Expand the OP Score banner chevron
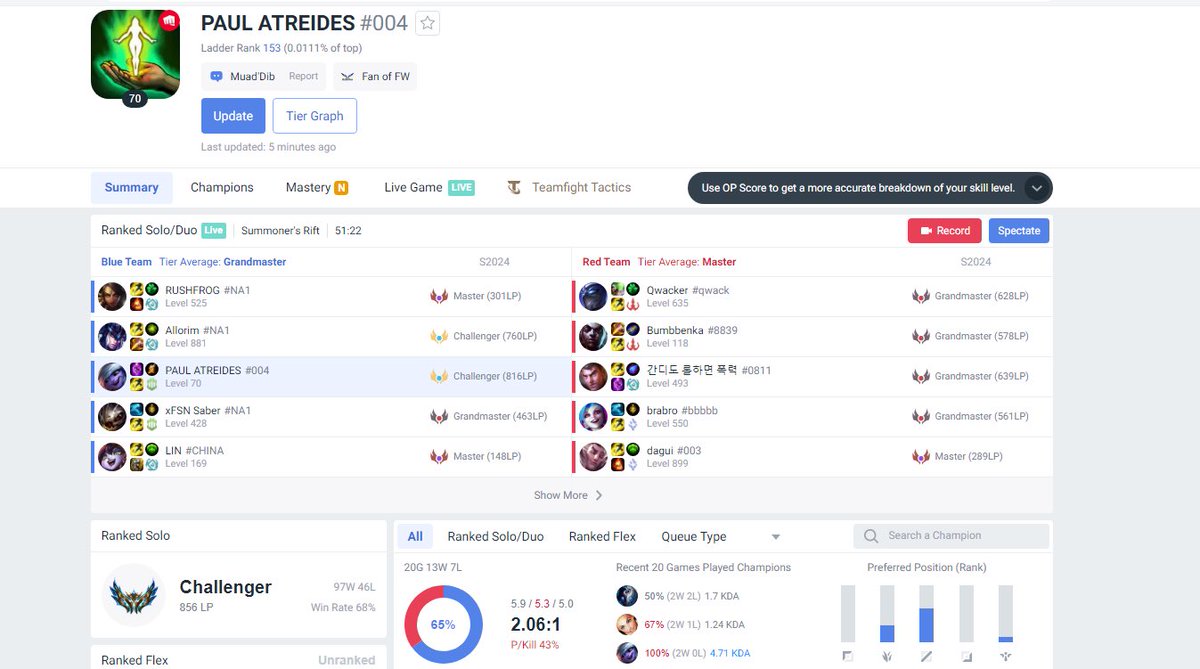This screenshot has width=1200, height=669. coord(1037,188)
